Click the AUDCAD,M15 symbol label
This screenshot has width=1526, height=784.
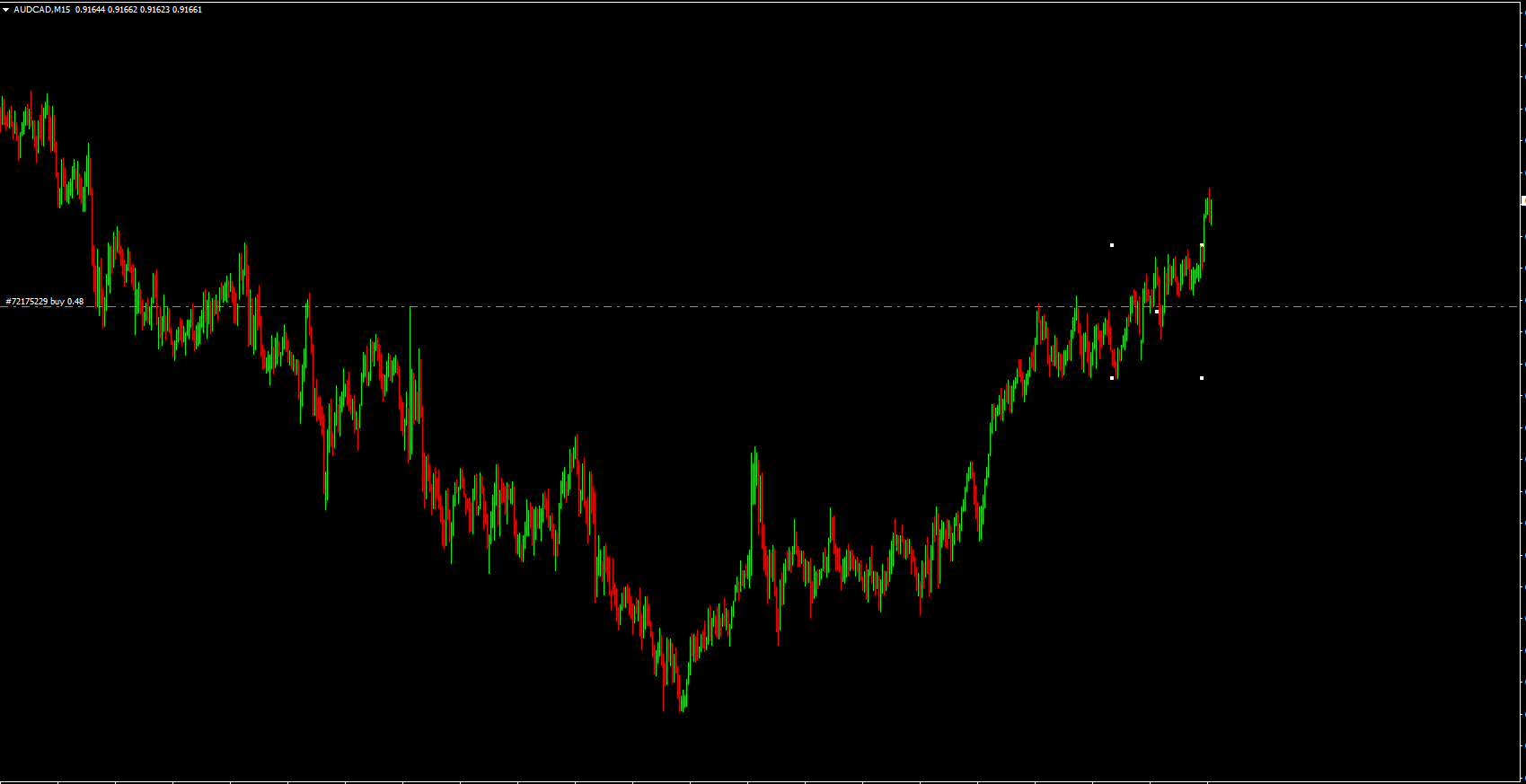coord(41,10)
